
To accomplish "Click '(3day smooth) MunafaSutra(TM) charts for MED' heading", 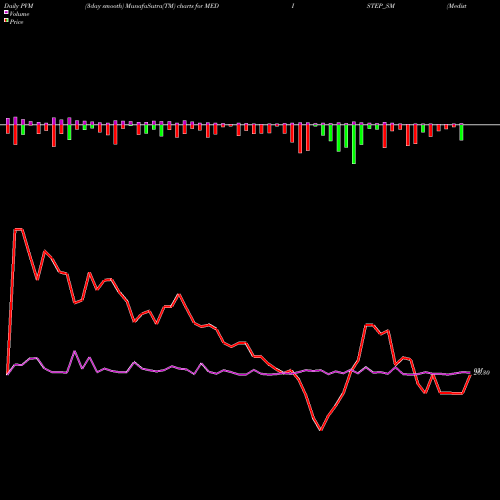I will click(152, 6).
